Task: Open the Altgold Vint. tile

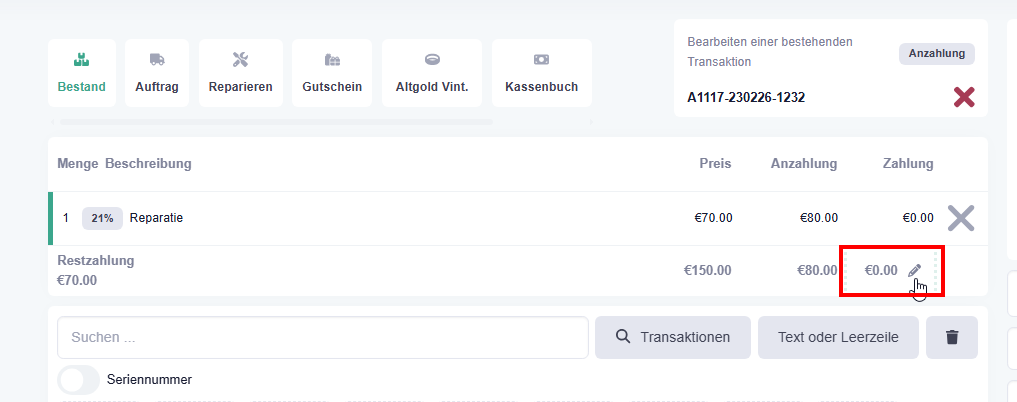Action: [x=432, y=73]
